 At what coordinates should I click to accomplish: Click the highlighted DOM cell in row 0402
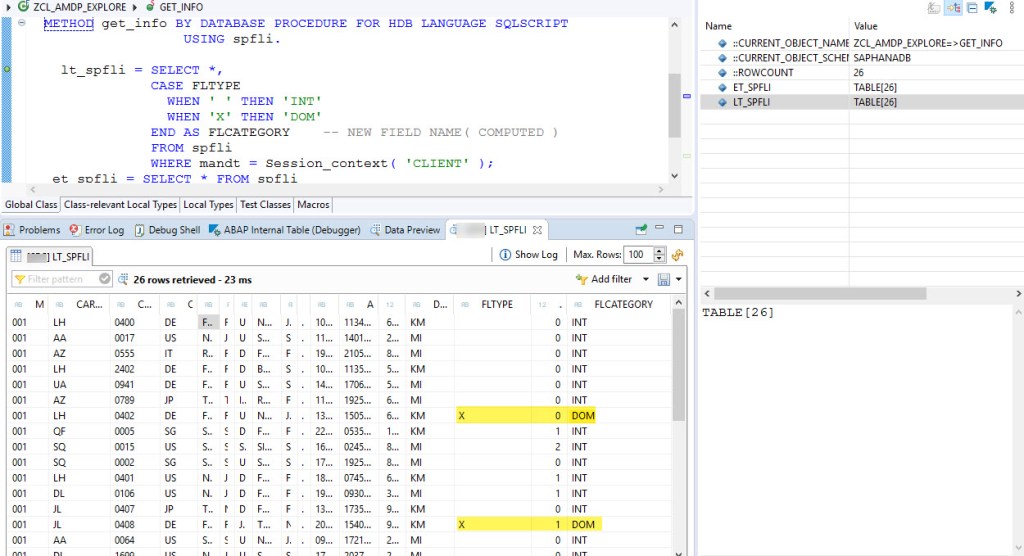[583, 416]
